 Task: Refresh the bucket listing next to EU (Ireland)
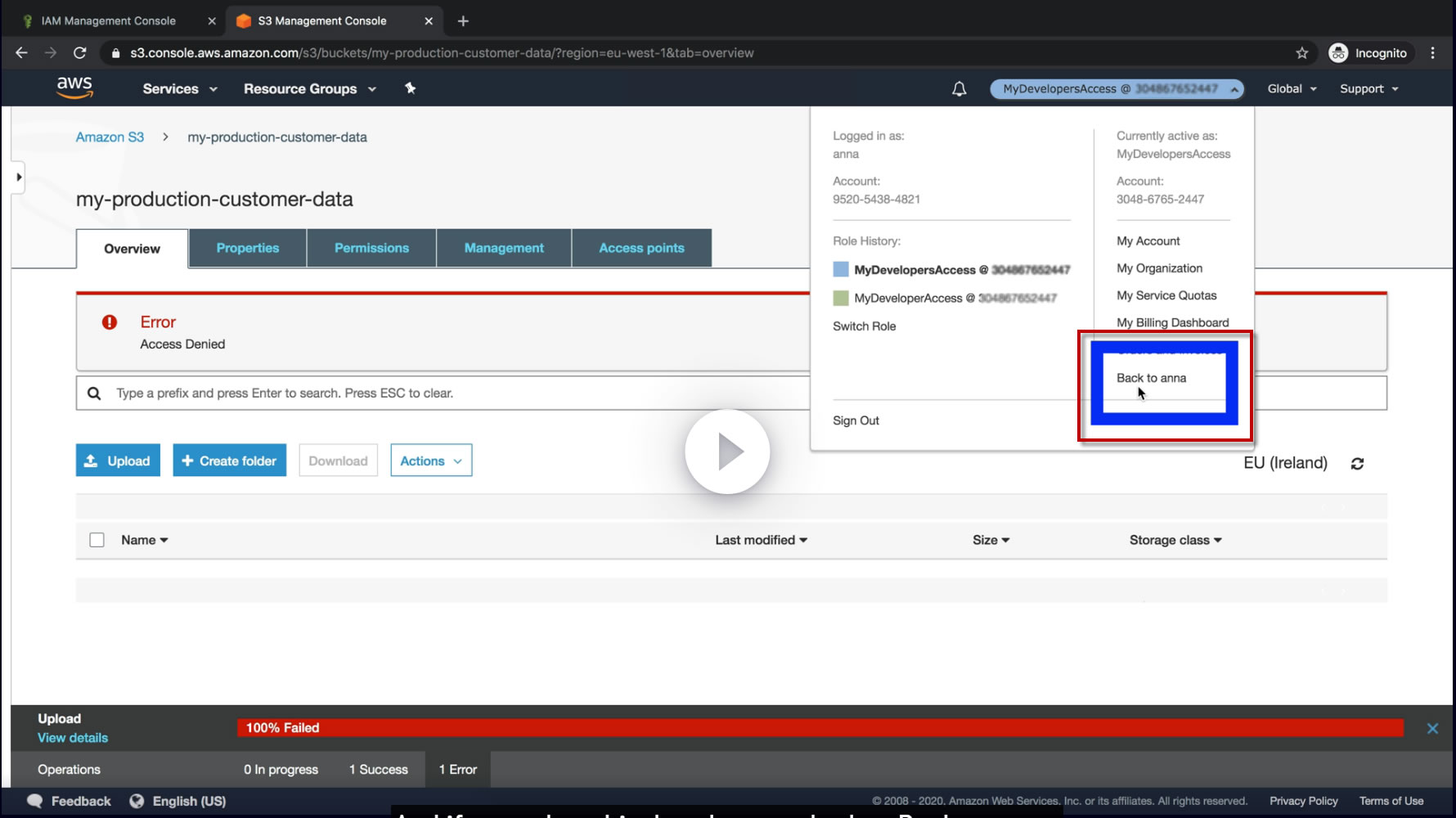pyautogui.click(x=1358, y=464)
